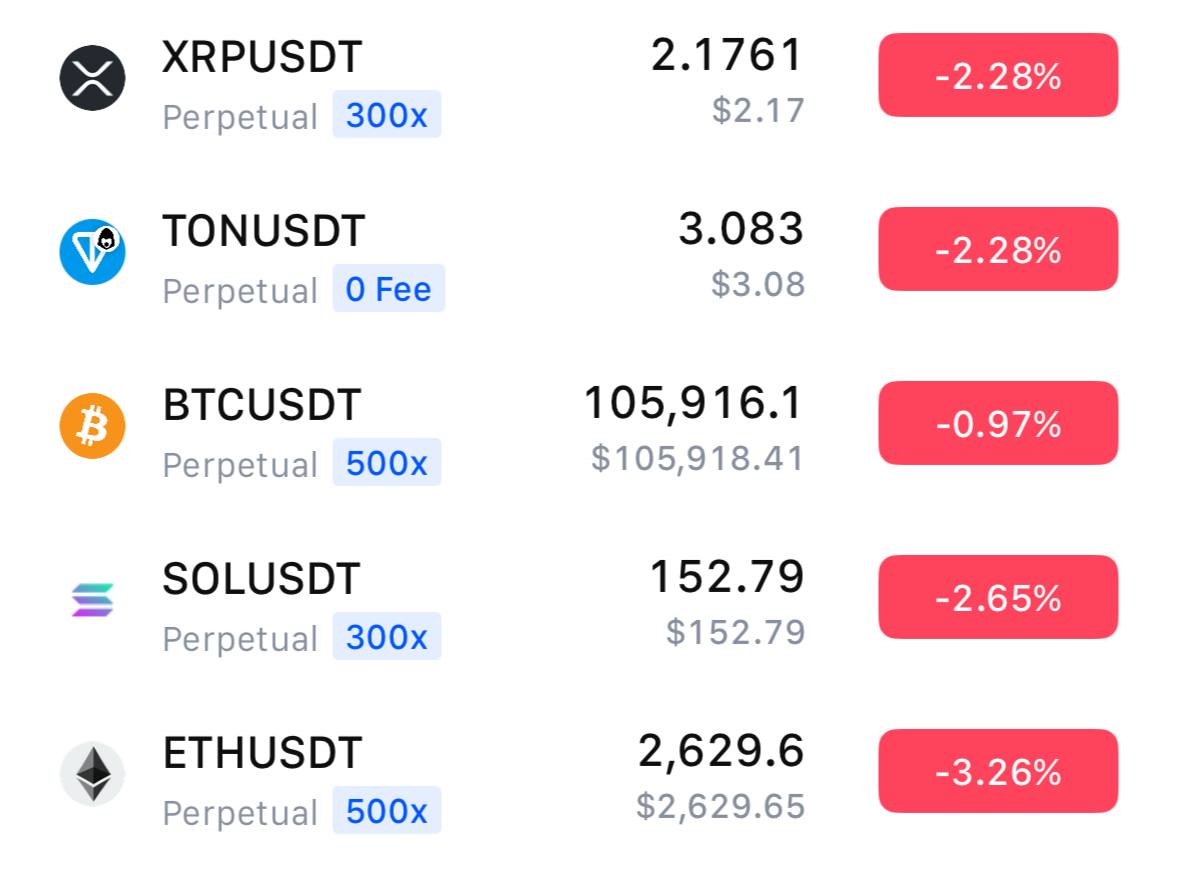Click the Bitcoin orange logo icon
Viewport: 1178px width, 878px height.
tap(92, 426)
